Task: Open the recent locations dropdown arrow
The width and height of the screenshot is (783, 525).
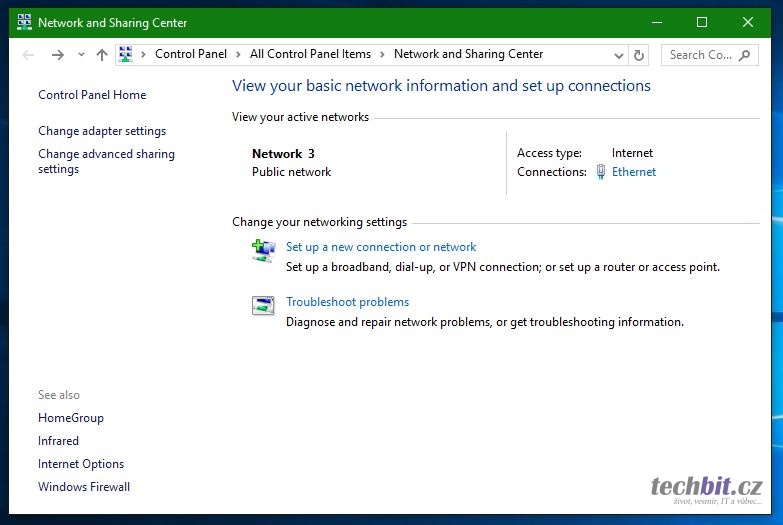Action: [x=81, y=55]
